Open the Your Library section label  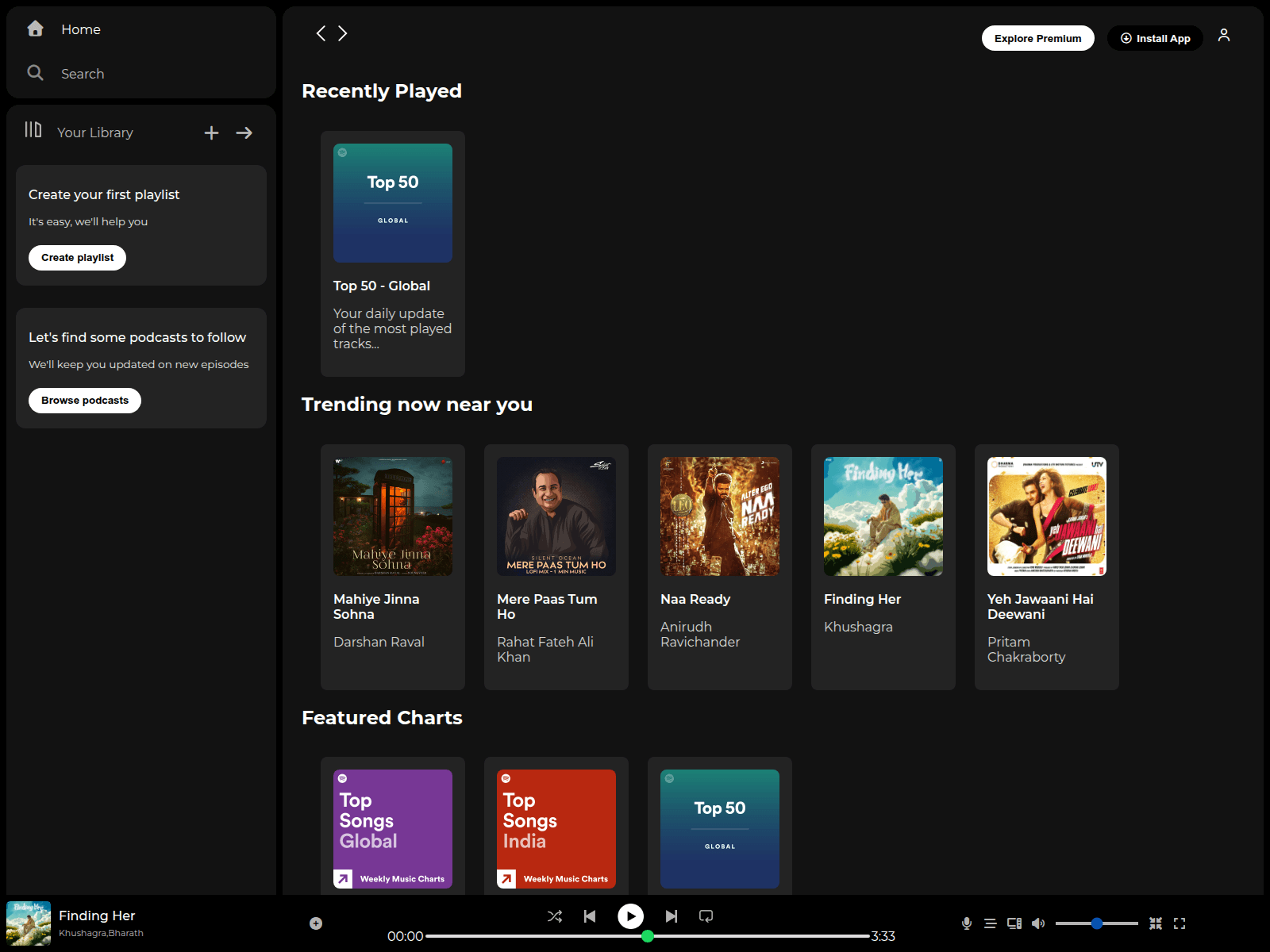[95, 132]
